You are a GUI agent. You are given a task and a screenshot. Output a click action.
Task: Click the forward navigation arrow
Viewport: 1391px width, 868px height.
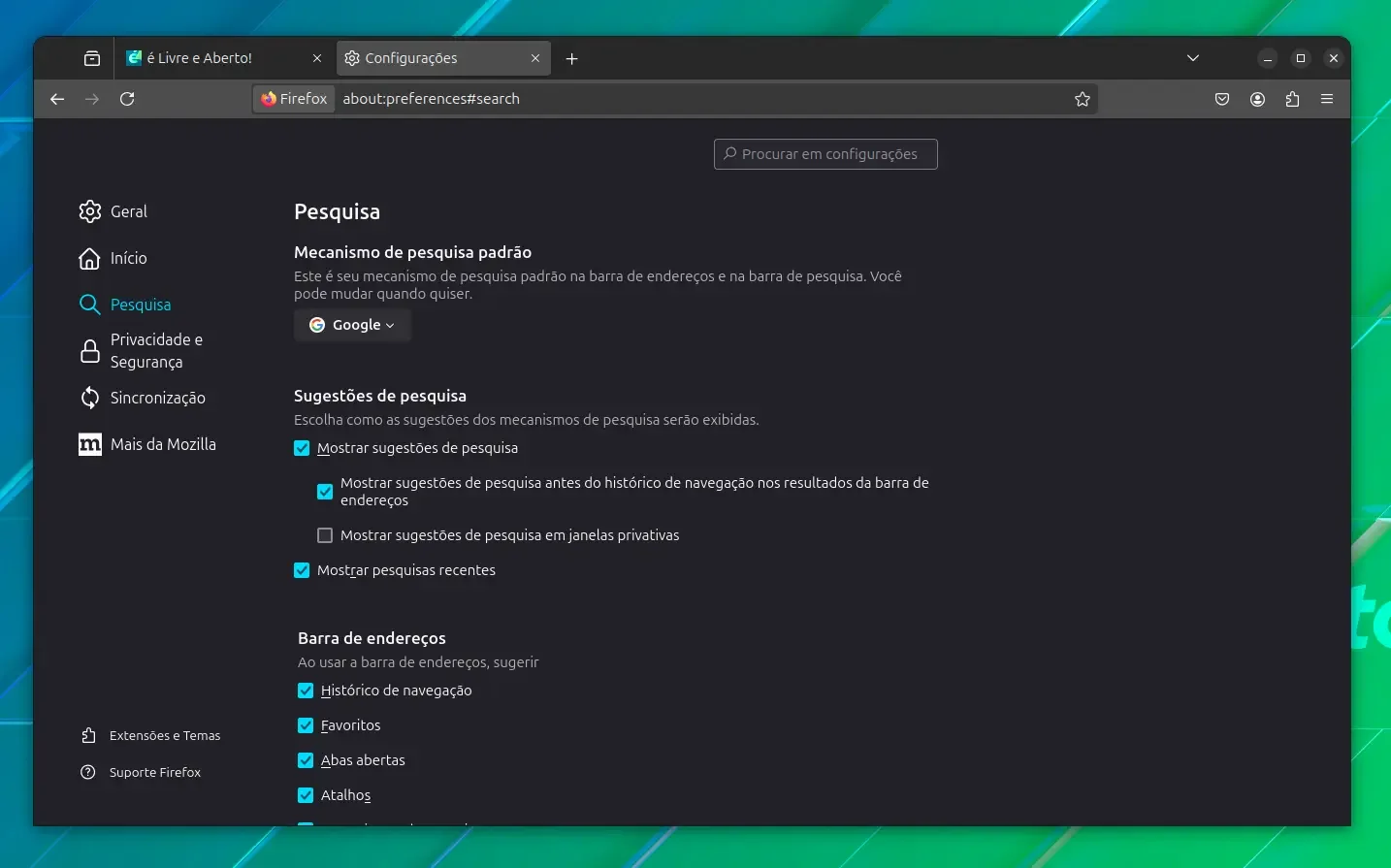[x=92, y=99]
